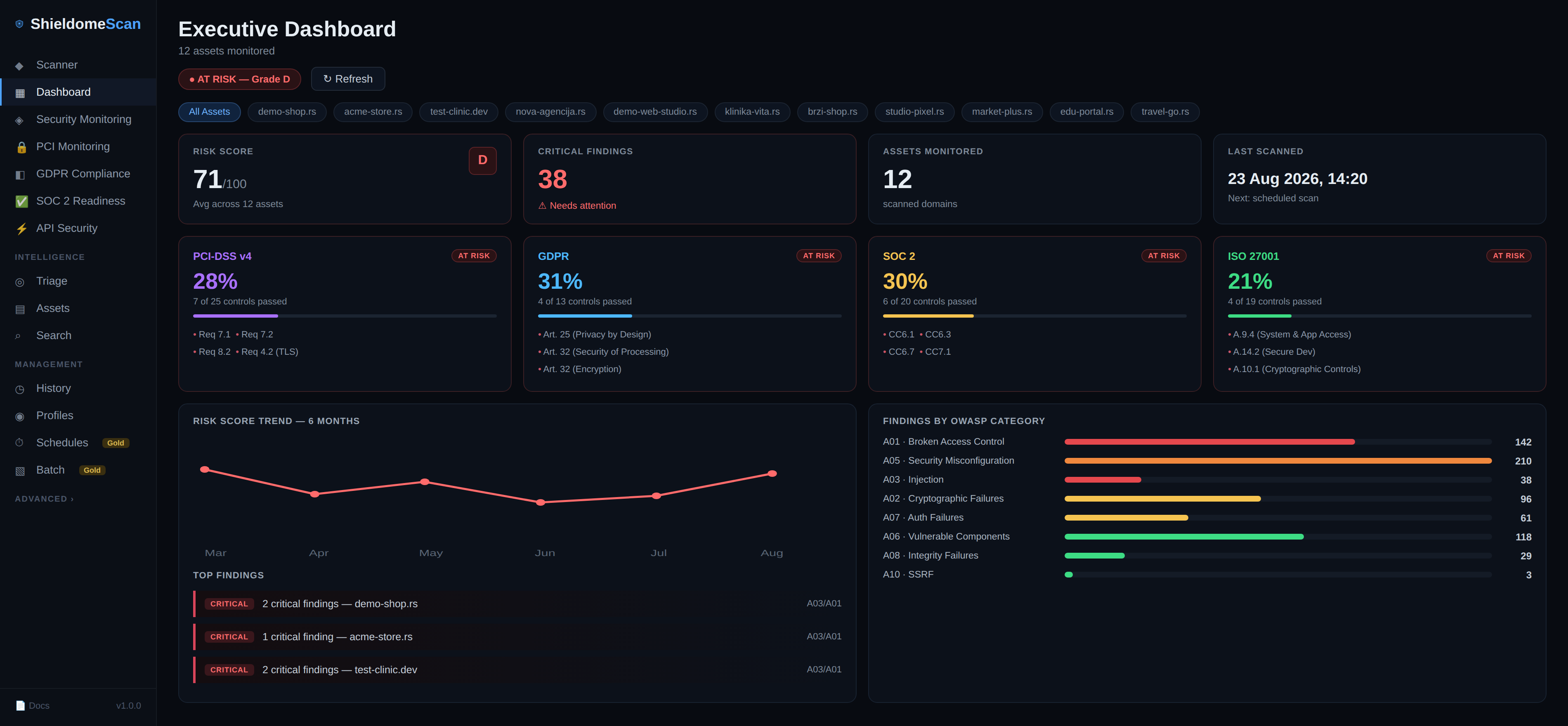Click the ISO 27001 progress bar
Image resolution: width=1568 pixels, height=726 pixels.
tap(1379, 316)
